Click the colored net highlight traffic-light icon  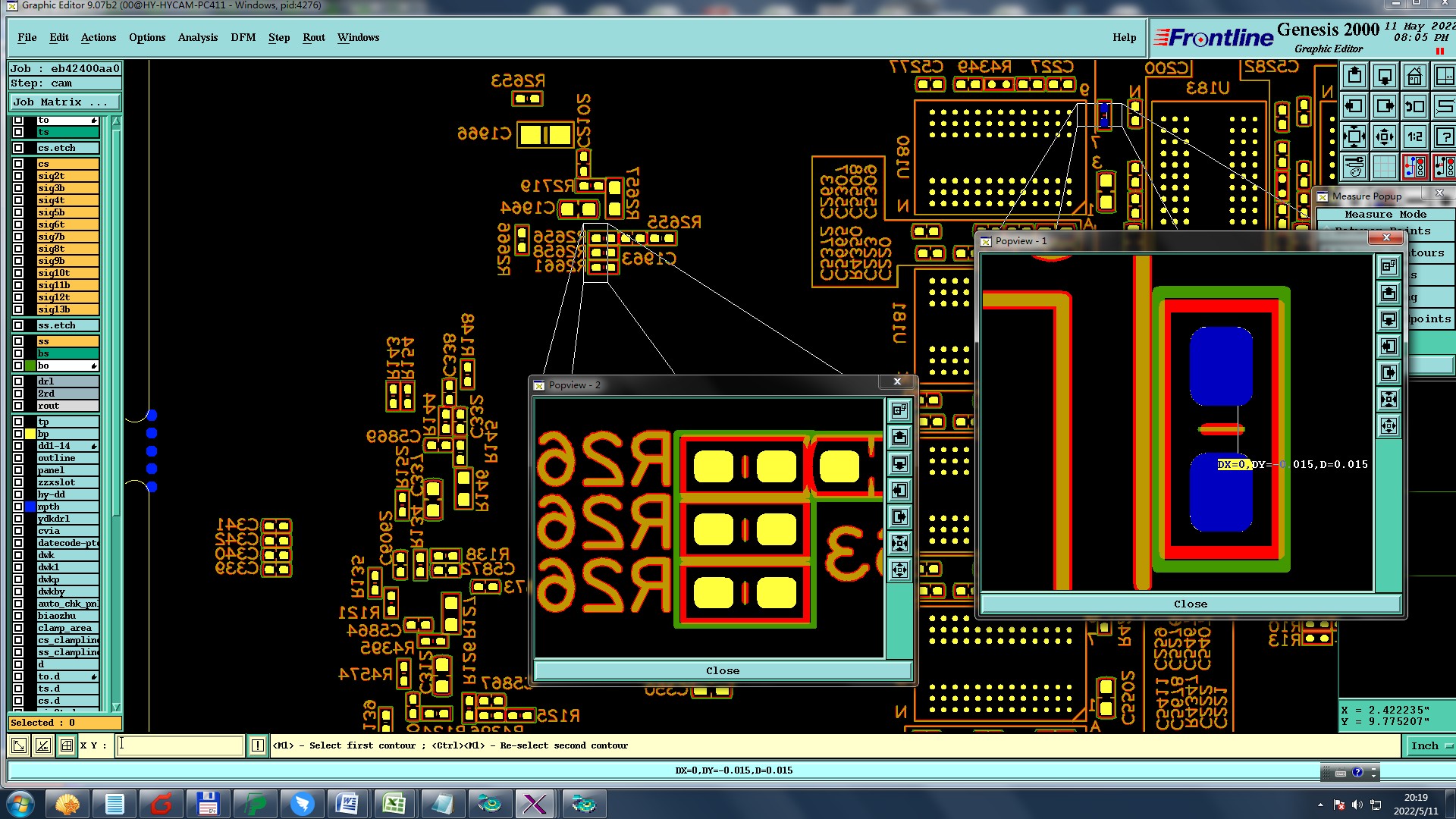1415,167
